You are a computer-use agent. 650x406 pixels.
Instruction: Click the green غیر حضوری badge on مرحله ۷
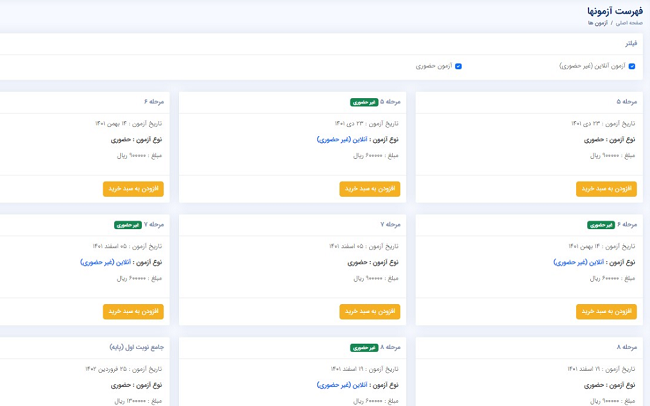[128, 225]
